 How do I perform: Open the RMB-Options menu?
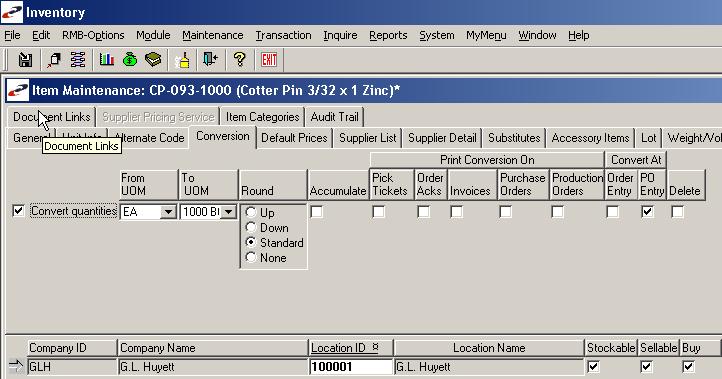coord(93,35)
